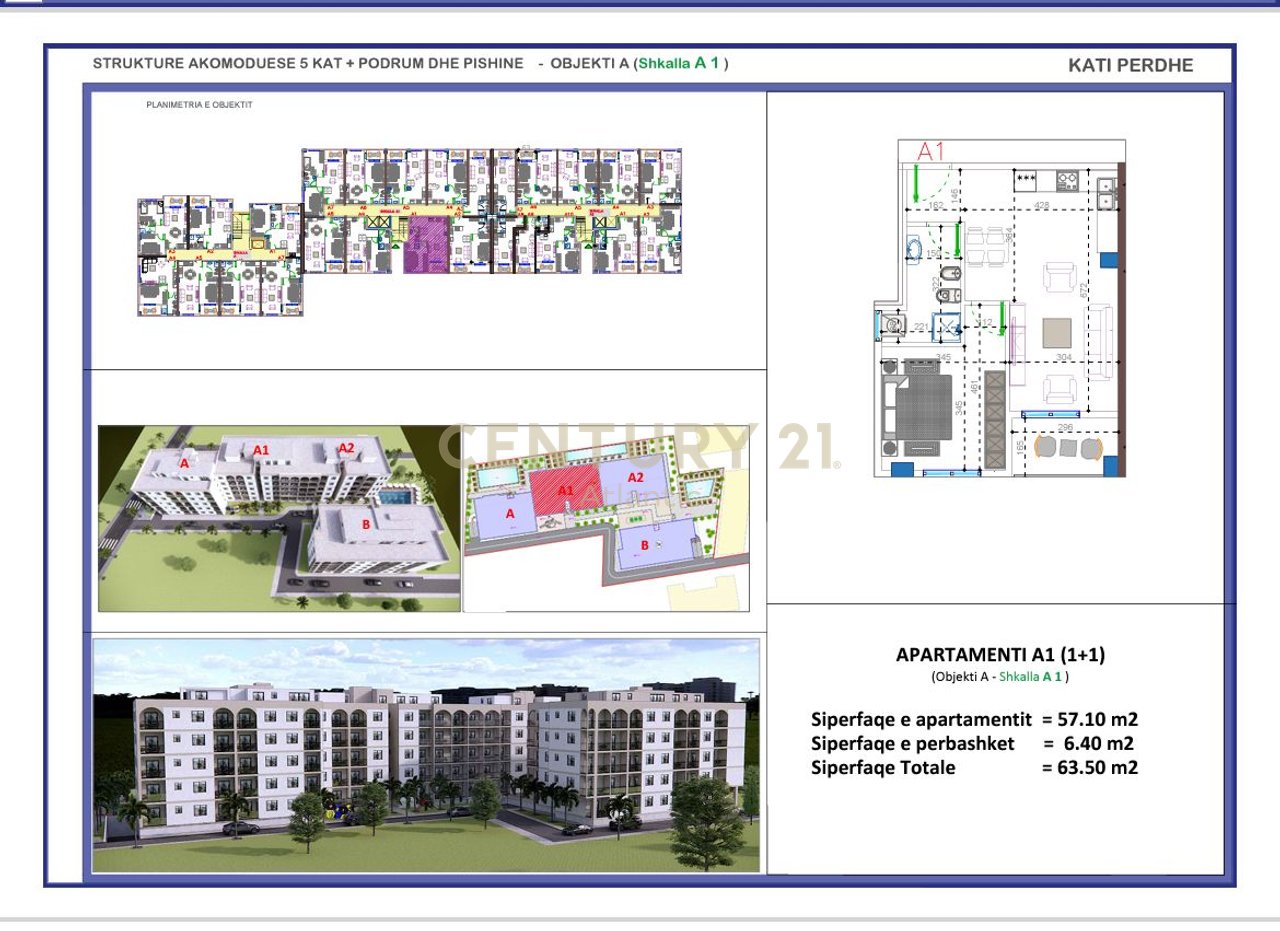Toggle the green entrance door swing arrow

(915, 184)
